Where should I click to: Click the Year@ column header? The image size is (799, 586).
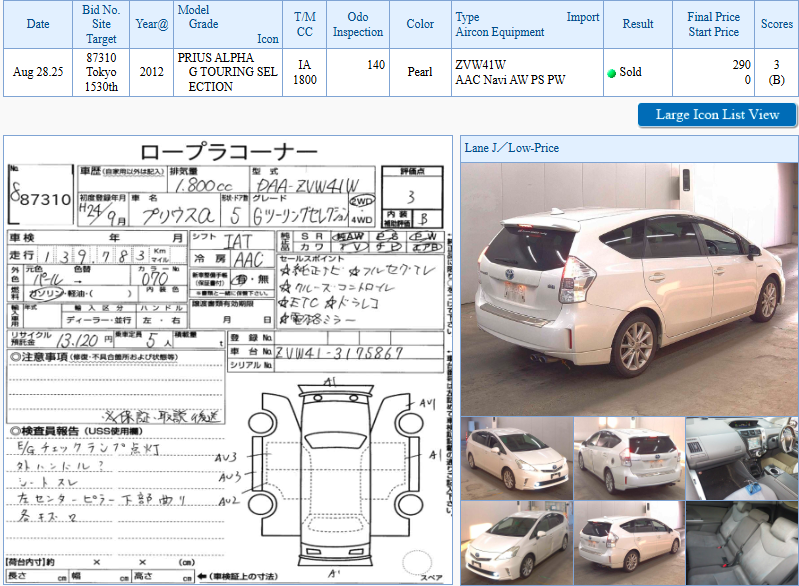click(x=152, y=24)
